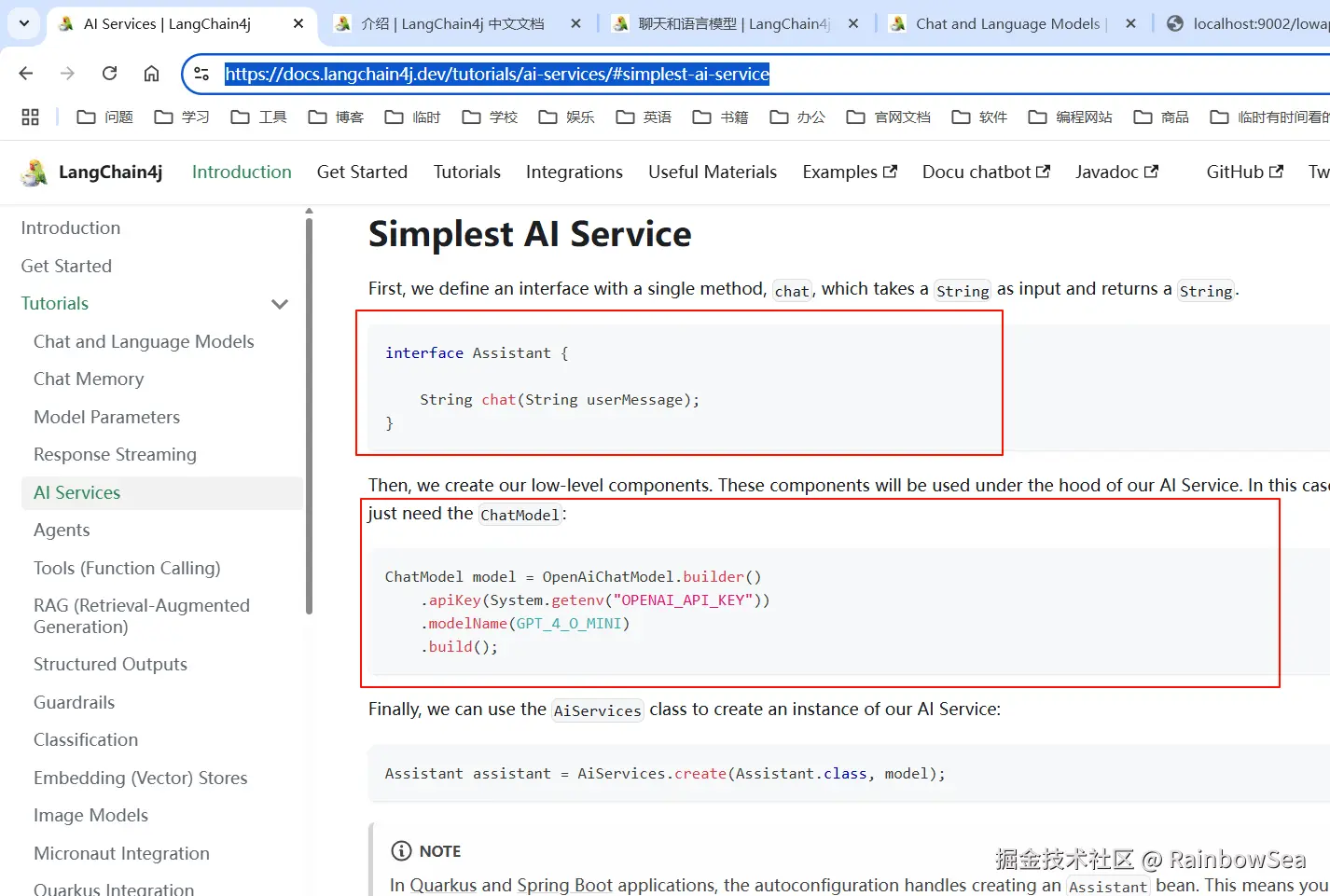
Task: Open Get Started in the sidebar
Action: click(x=66, y=267)
